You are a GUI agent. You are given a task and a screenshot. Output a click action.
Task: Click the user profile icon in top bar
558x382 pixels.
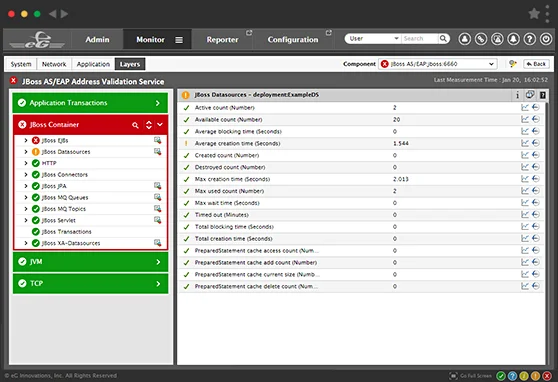coord(464,39)
